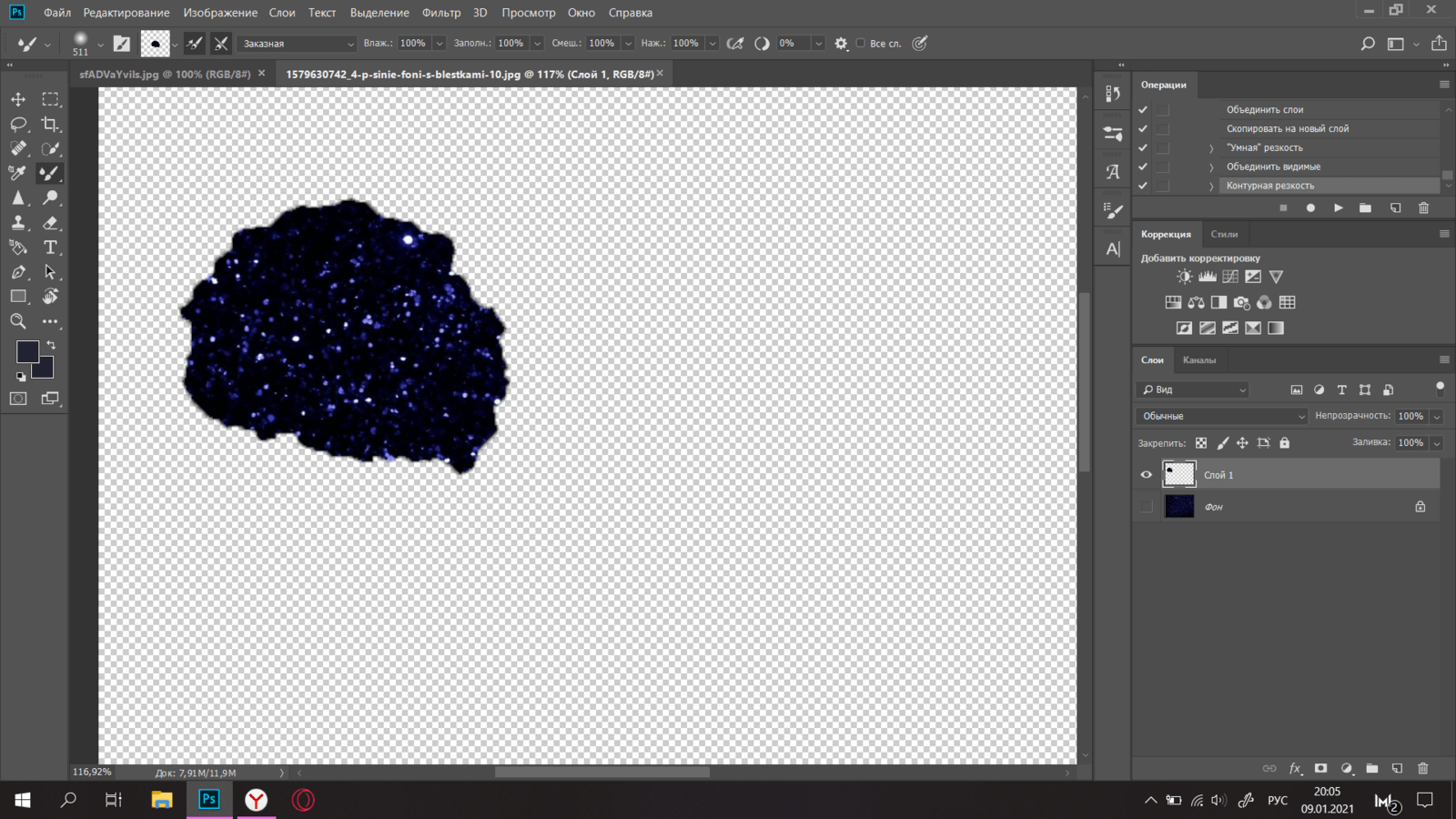Switch to the Каналы tab
This screenshot has height=819, width=1456.
(1198, 360)
